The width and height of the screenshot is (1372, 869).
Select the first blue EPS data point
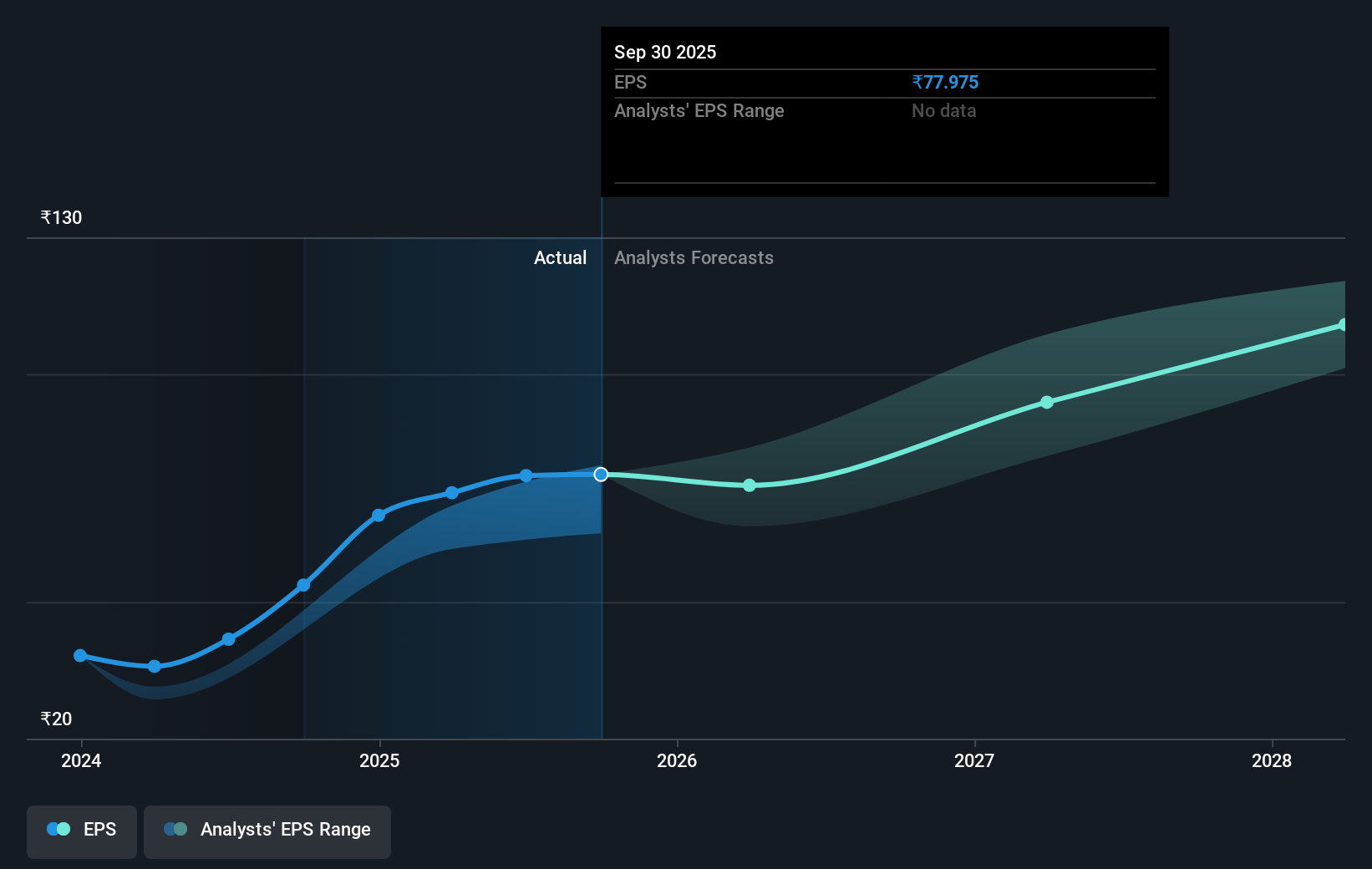[x=79, y=656]
